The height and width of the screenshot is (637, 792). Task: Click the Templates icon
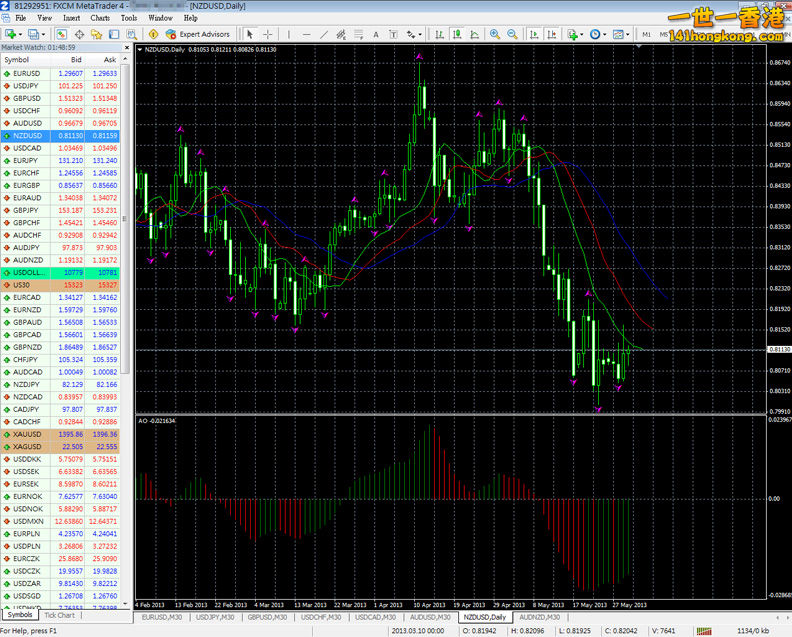point(618,34)
